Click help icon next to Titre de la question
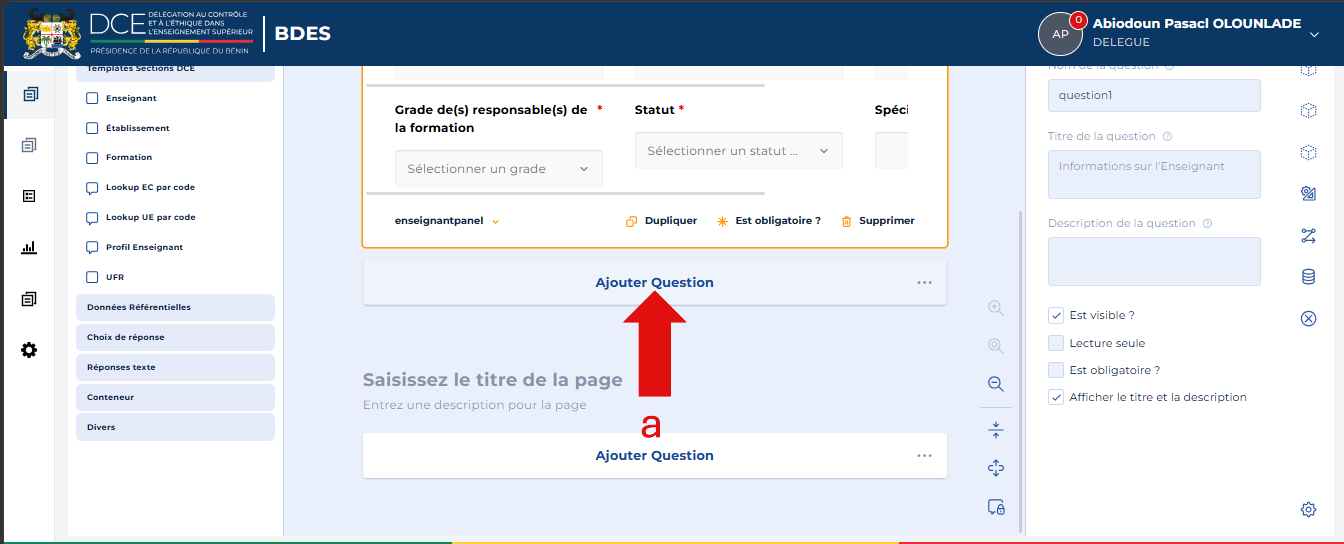The image size is (1344, 544). [x=1168, y=136]
